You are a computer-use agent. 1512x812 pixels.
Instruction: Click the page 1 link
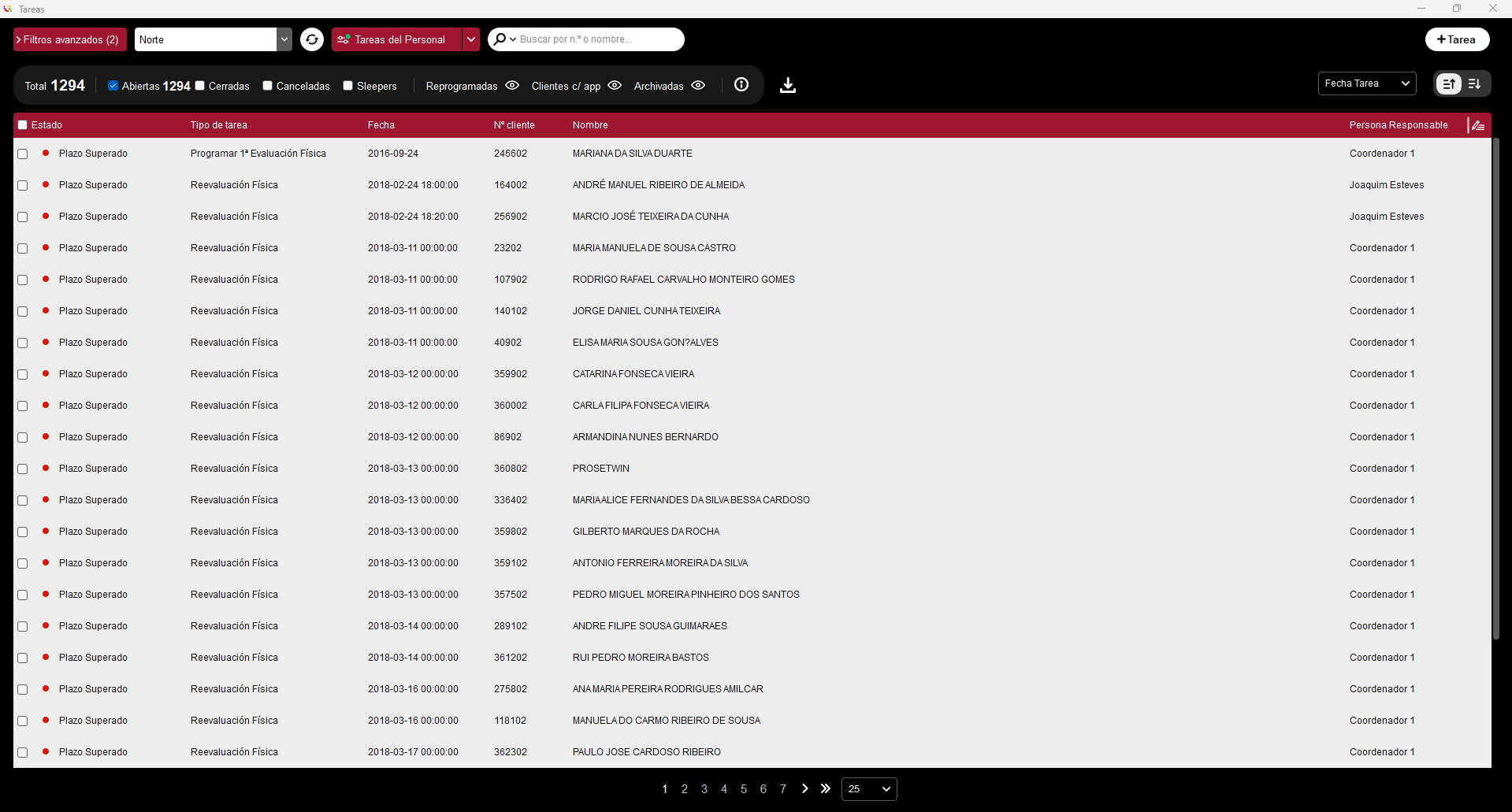click(x=665, y=789)
